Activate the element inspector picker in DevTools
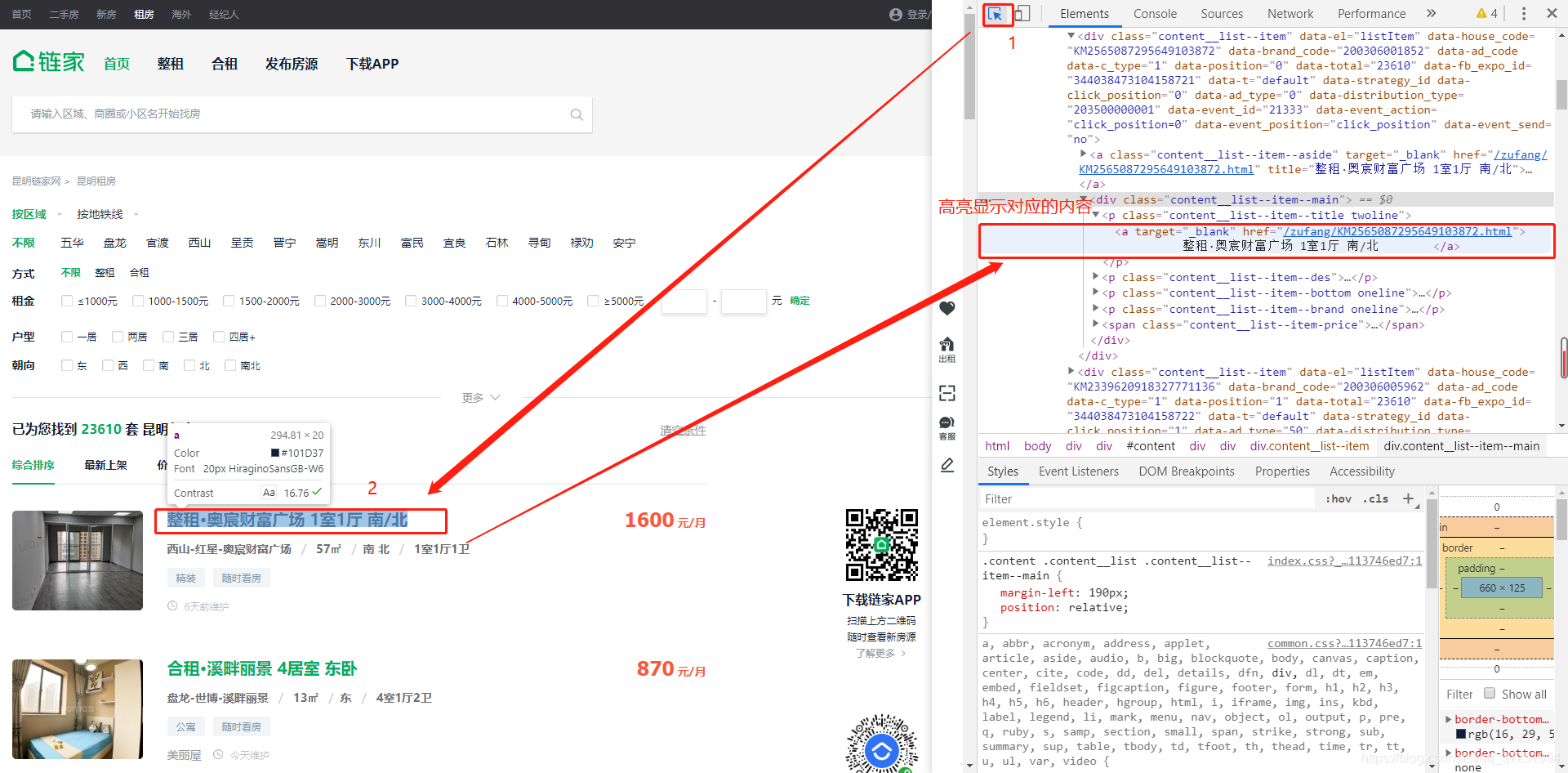The width and height of the screenshot is (1568, 773). (x=996, y=14)
